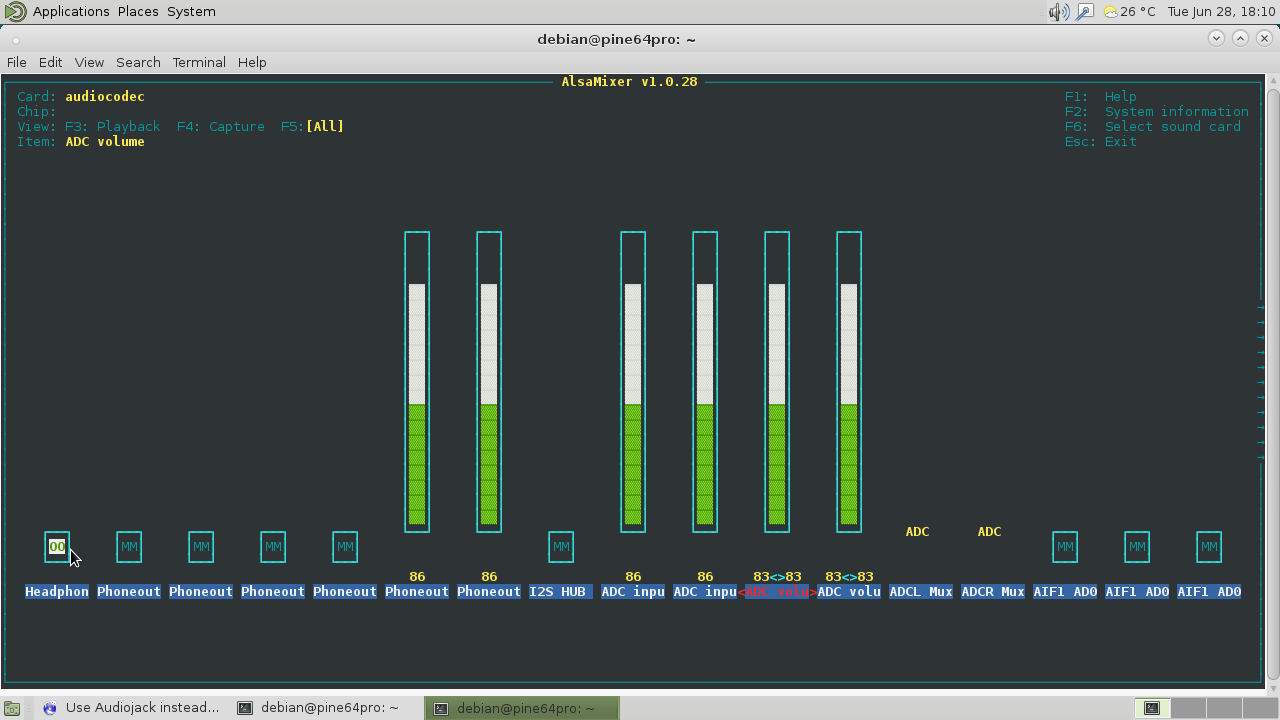Open the Applications menu

coord(70,12)
